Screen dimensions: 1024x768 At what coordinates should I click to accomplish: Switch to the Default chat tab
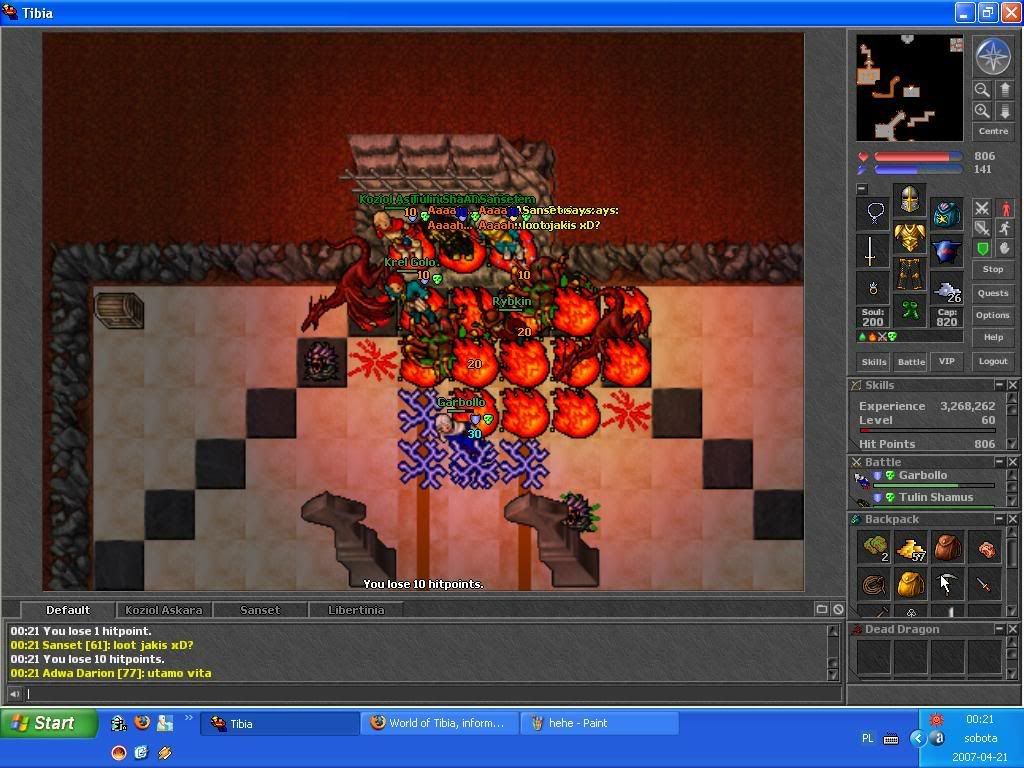point(68,610)
